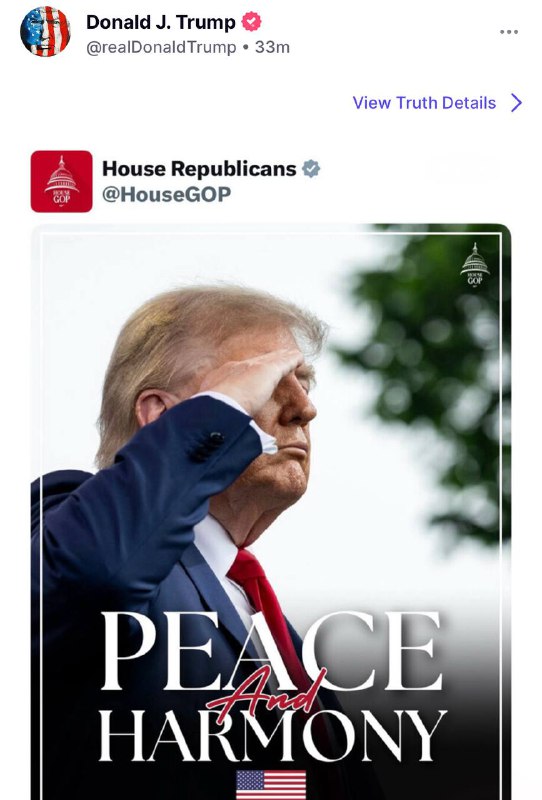Open the Donald J. Trump display name
The height and width of the screenshot is (800, 542).
tap(161, 22)
